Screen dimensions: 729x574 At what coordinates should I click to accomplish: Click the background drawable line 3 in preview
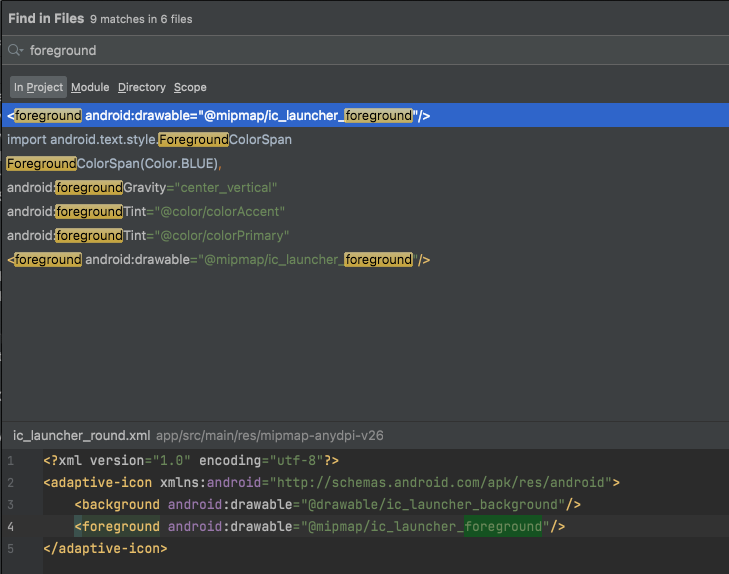[327, 504]
